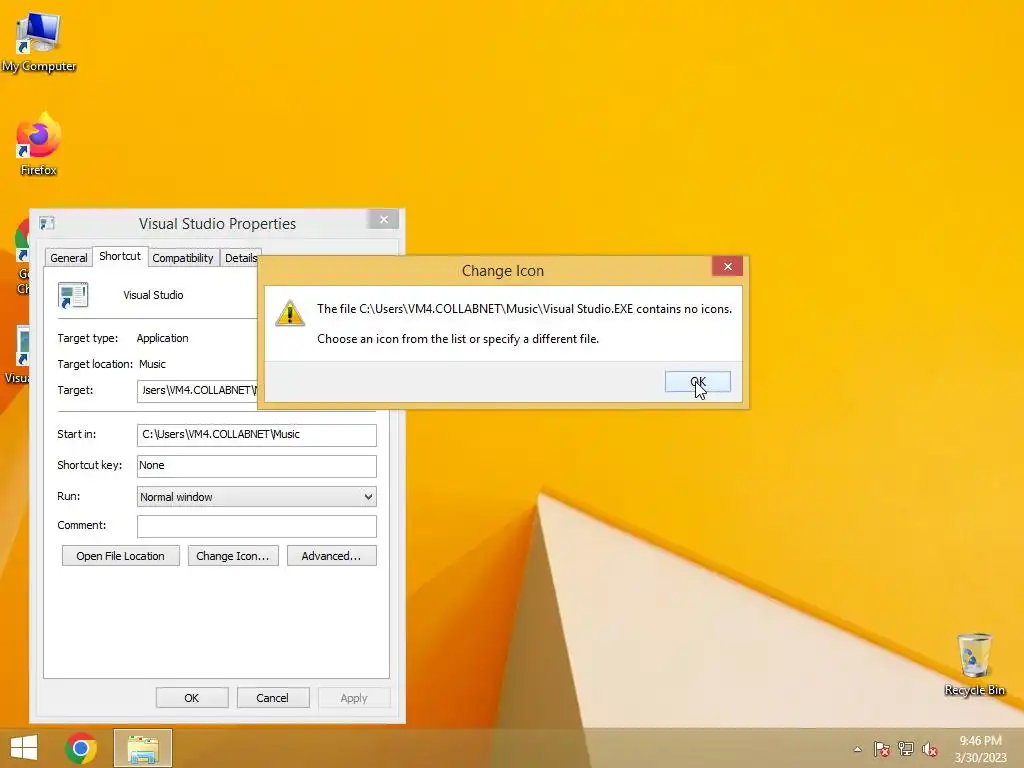Click the Change Icon... button
The height and width of the screenshot is (768, 1024).
pos(232,556)
